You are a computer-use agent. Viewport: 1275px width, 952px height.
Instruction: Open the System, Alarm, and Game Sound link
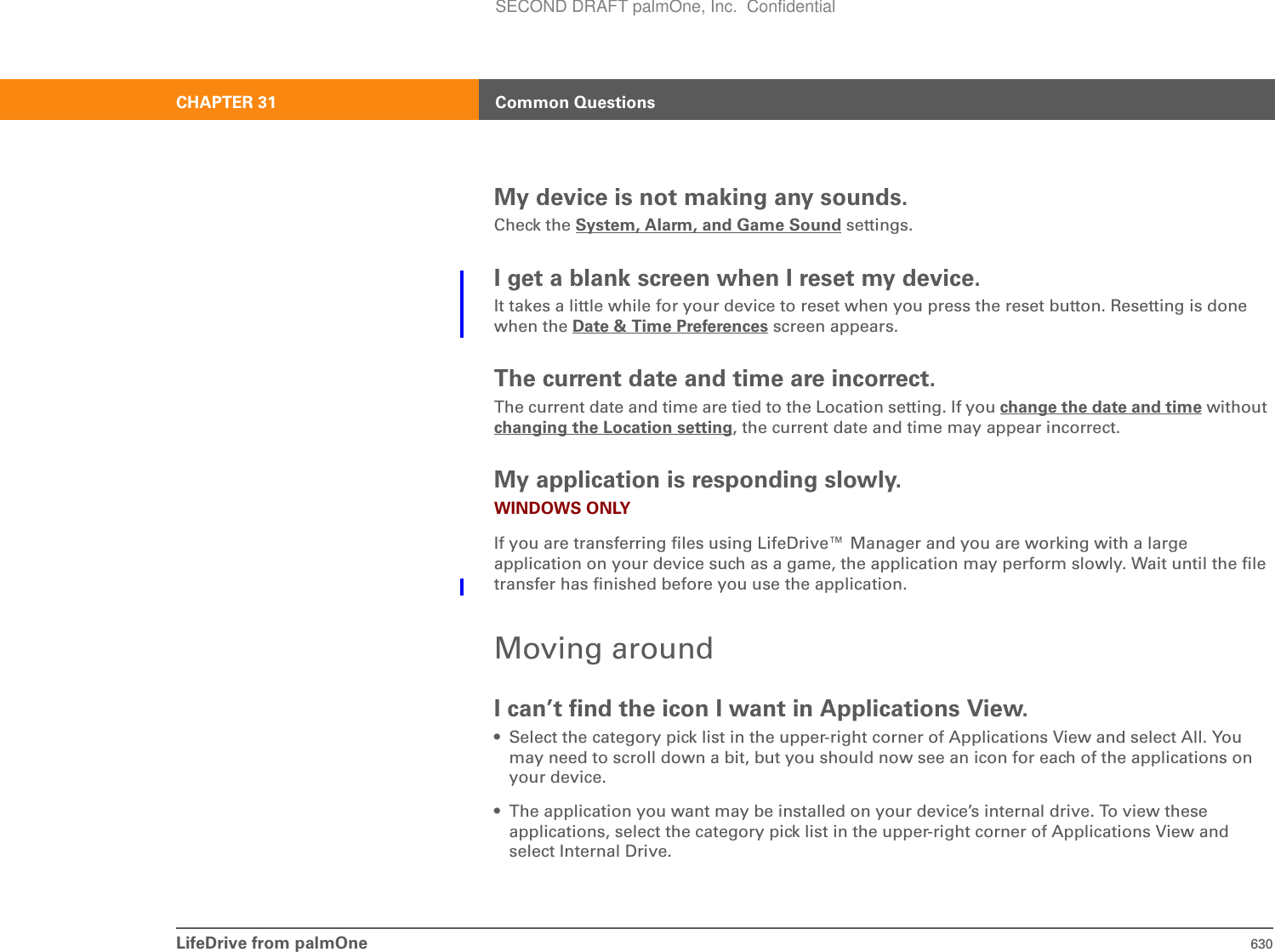point(708,225)
